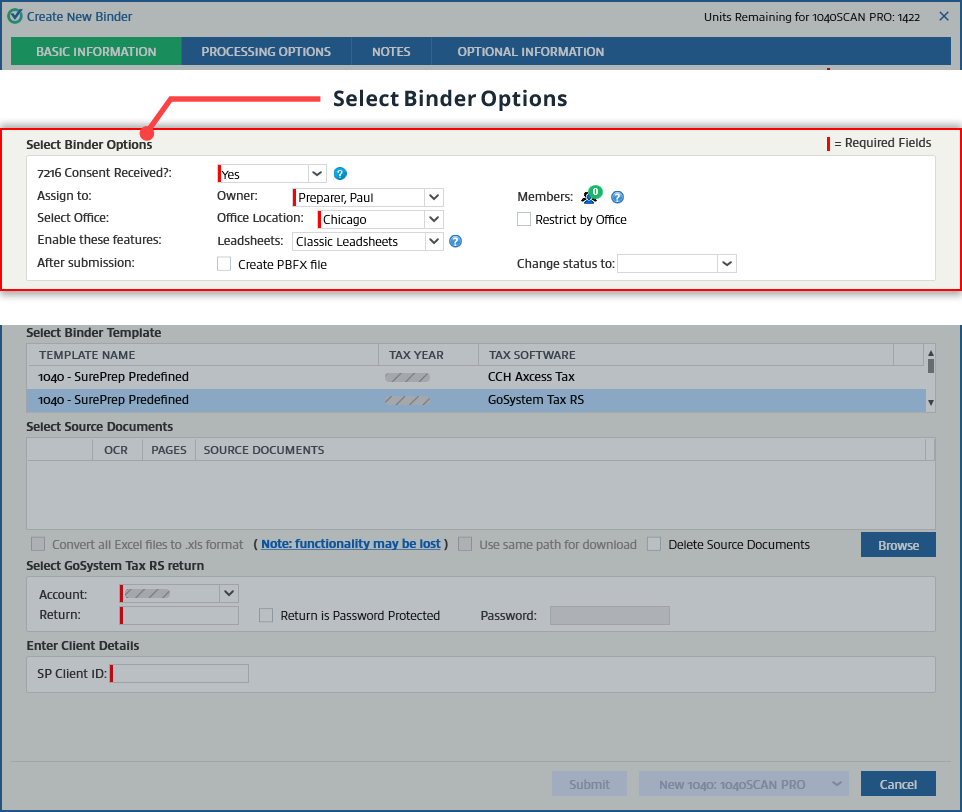Enable the Restrict by Office checkbox
This screenshot has width=962, height=812.
(x=523, y=219)
